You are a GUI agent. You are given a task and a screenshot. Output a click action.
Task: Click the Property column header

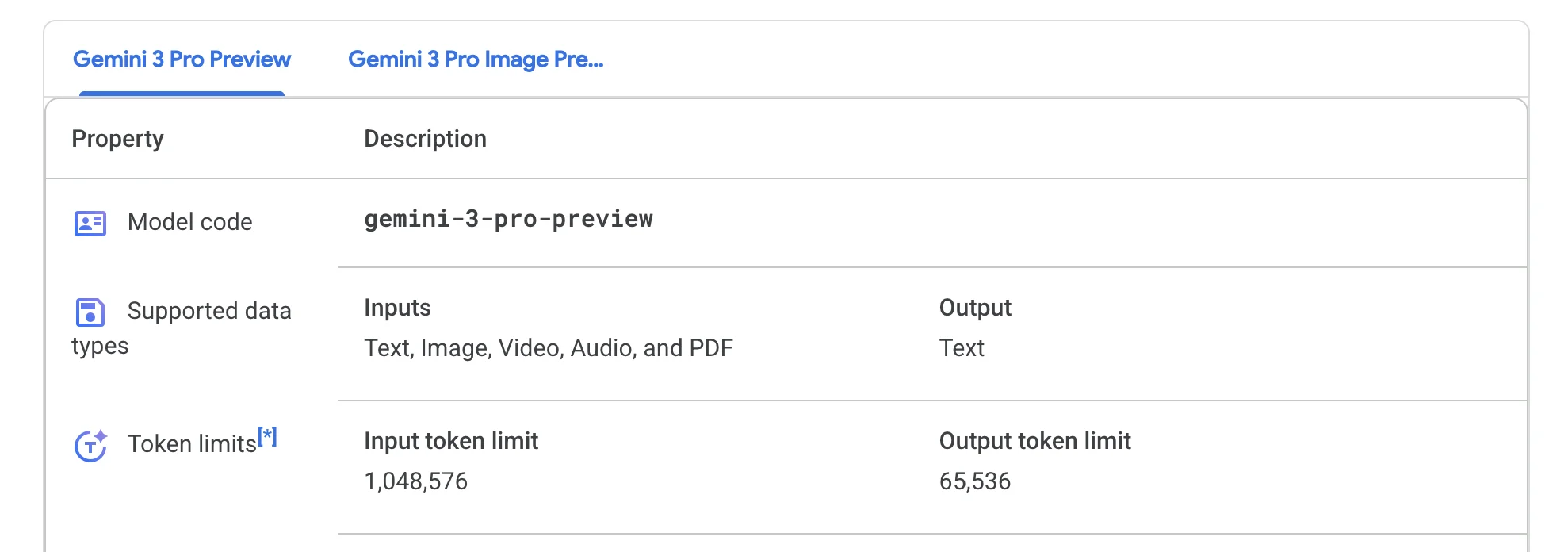(117, 139)
